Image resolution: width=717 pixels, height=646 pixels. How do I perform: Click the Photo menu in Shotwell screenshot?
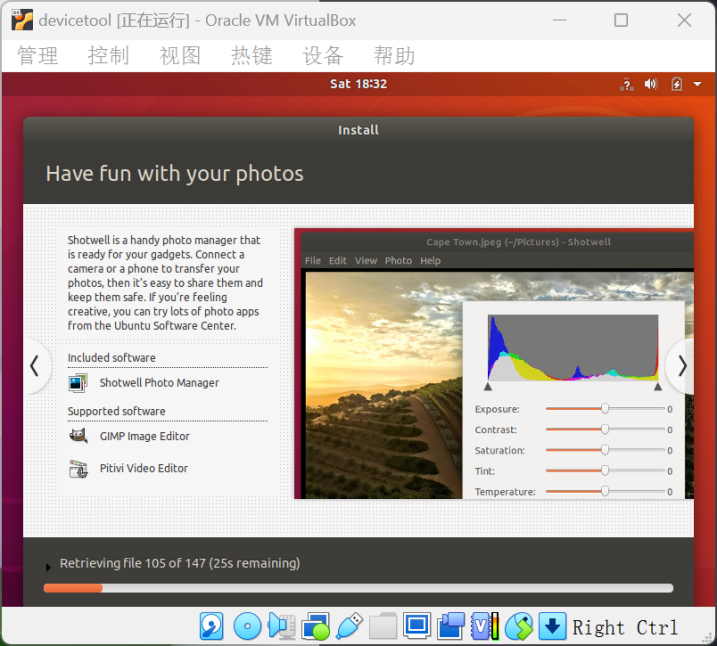click(398, 261)
